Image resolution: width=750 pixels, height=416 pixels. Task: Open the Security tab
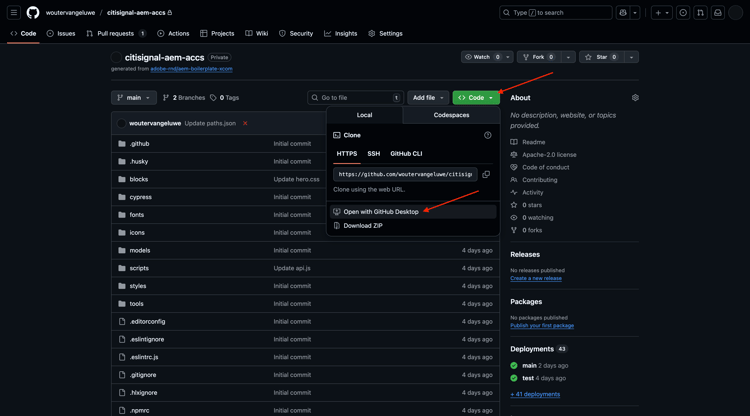(296, 33)
